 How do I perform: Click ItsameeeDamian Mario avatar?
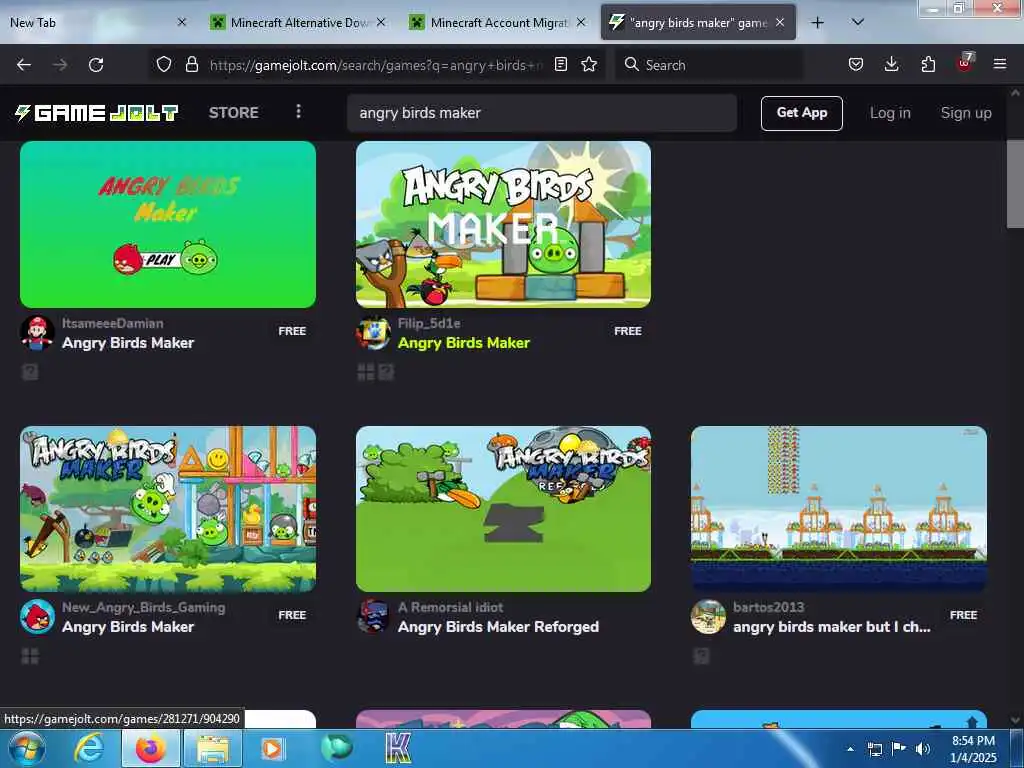[x=37, y=332]
